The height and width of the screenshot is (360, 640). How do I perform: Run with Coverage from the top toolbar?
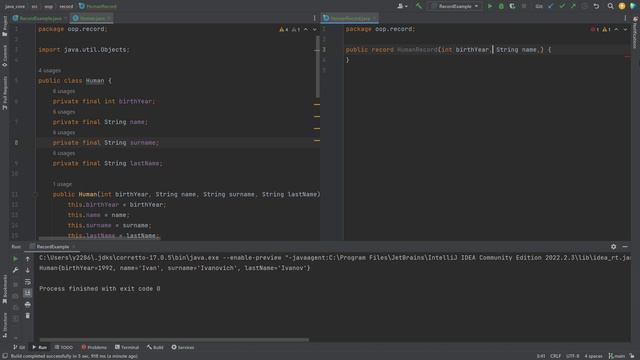(x=512, y=6)
